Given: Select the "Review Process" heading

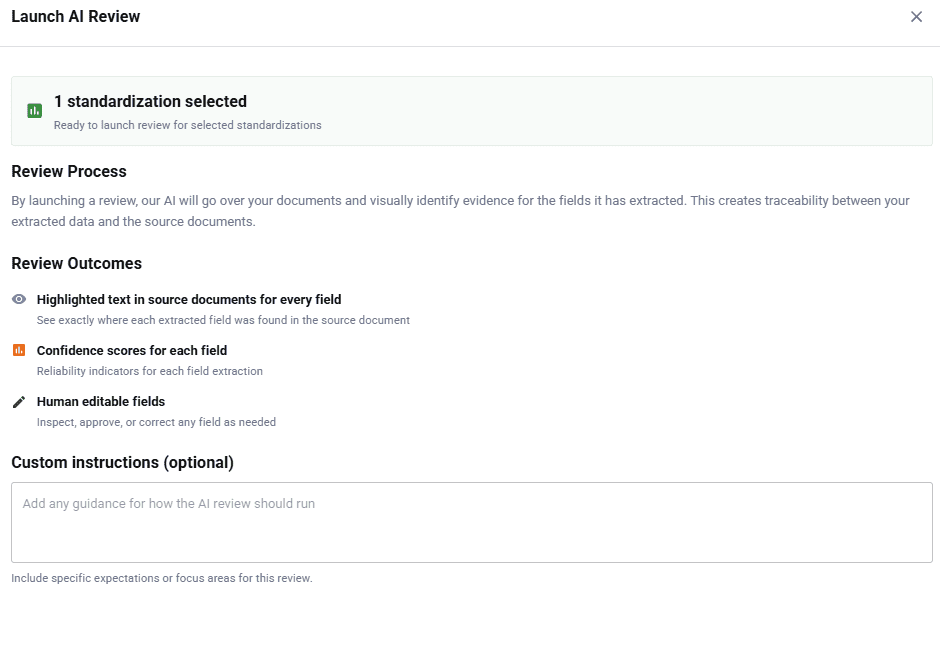Looking at the screenshot, I should coord(69,172).
